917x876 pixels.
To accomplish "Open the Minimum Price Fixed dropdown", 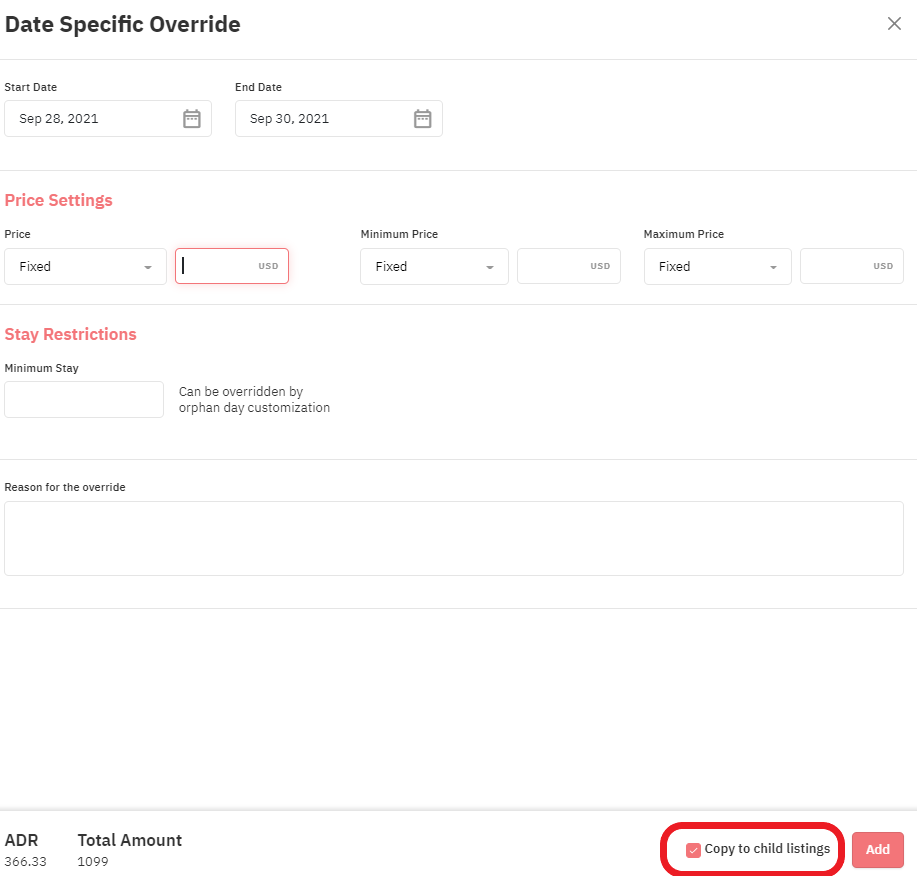I will tap(434, 267).
